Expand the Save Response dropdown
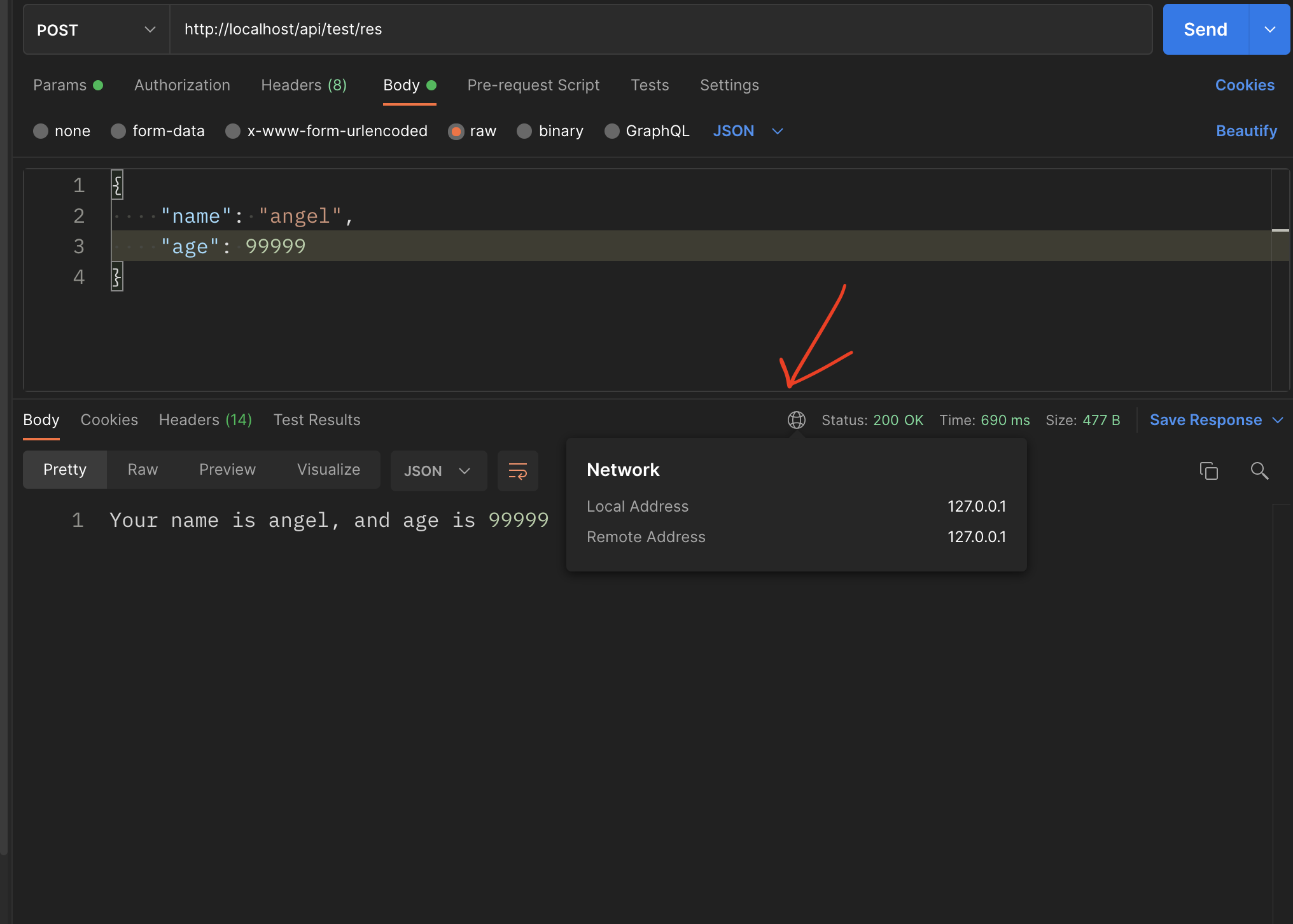This screenshot has height=924, width=1293. (x=1278, y=420)
